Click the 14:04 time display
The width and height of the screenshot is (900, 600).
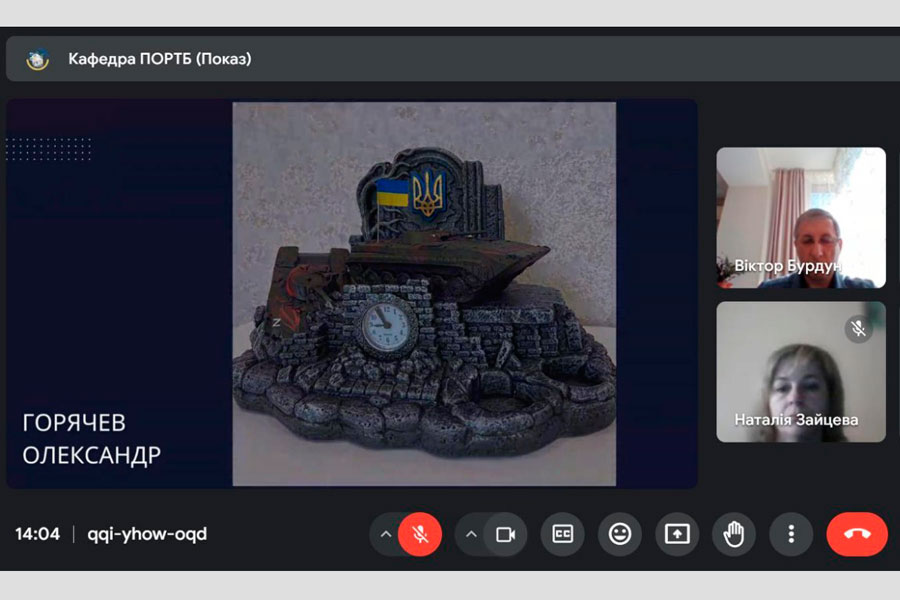point(37,534)
